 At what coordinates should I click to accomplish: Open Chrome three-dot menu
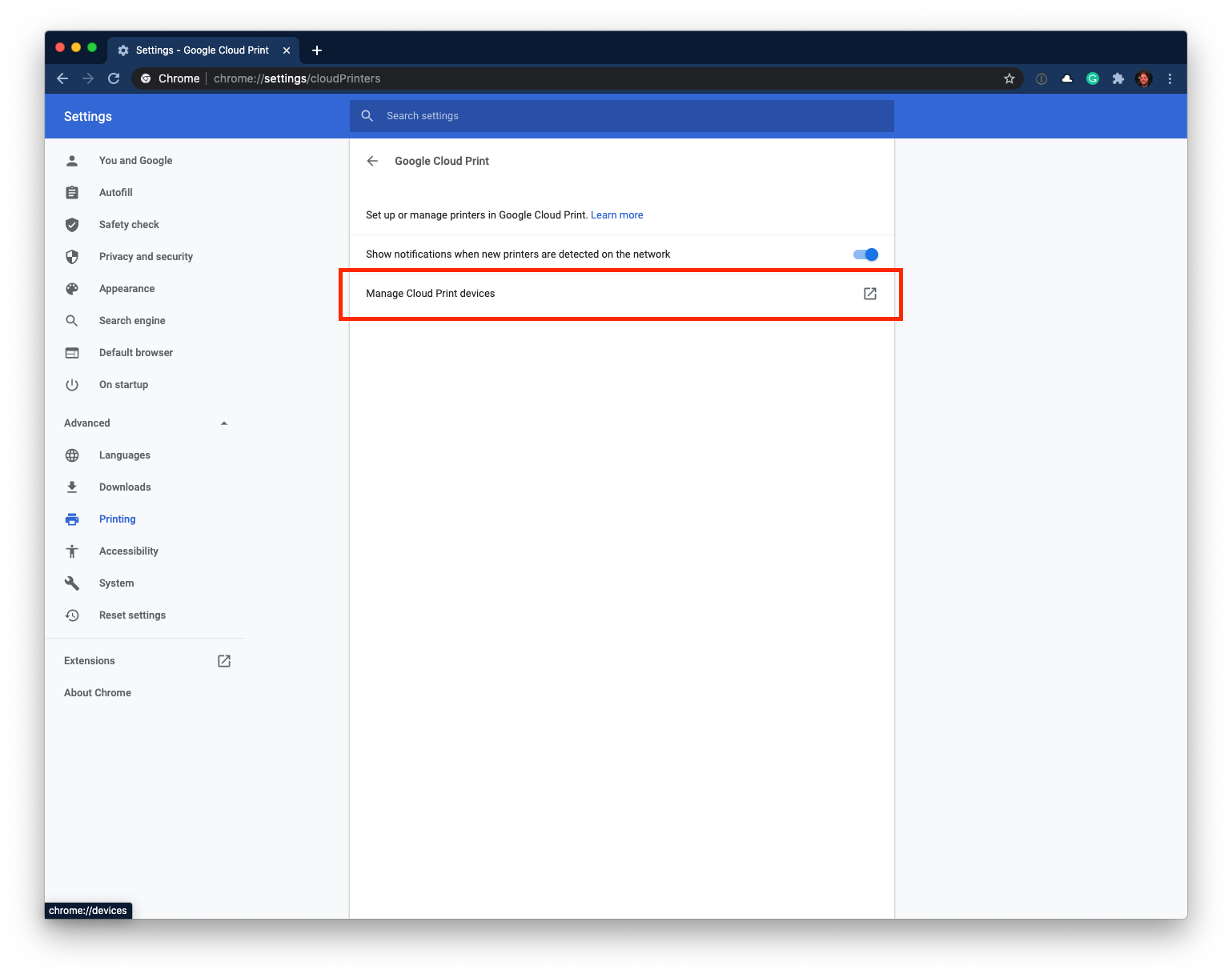pos(1170,78)
